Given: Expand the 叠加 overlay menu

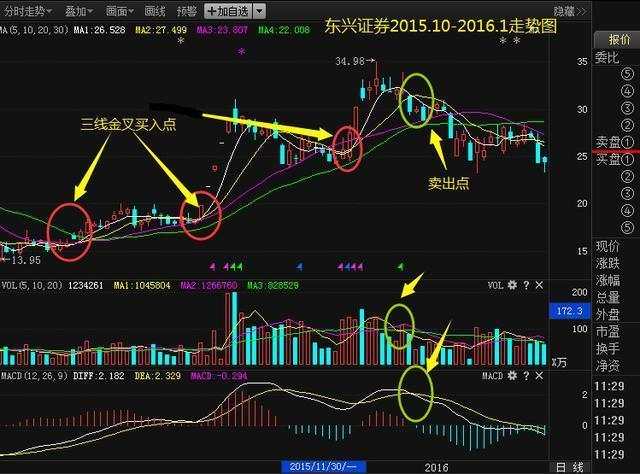Looking at the screenshot, I should tap(79, 11).
